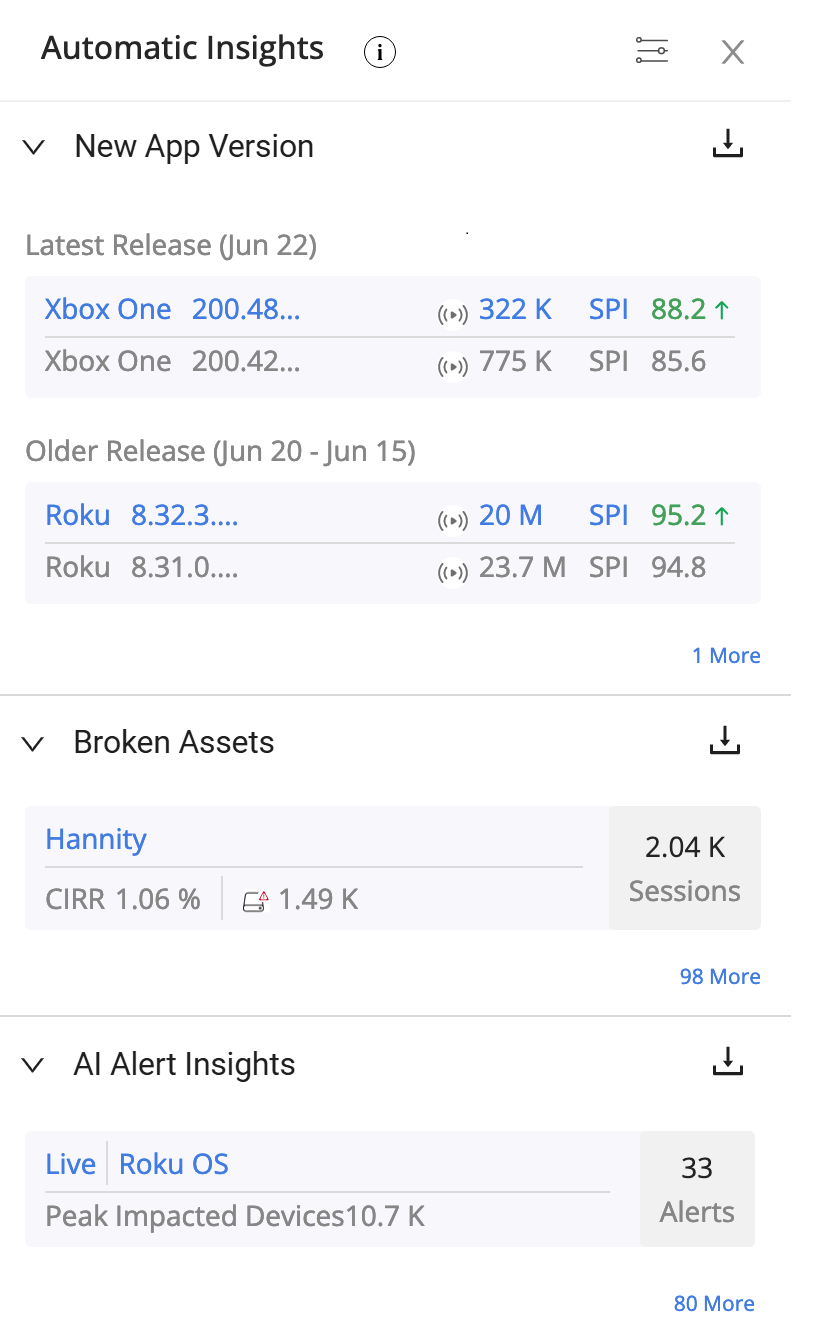Click the live plays icon beside 322 K
The width and height of the screenshot is (826, 1336).
click(x=453, y=313)
